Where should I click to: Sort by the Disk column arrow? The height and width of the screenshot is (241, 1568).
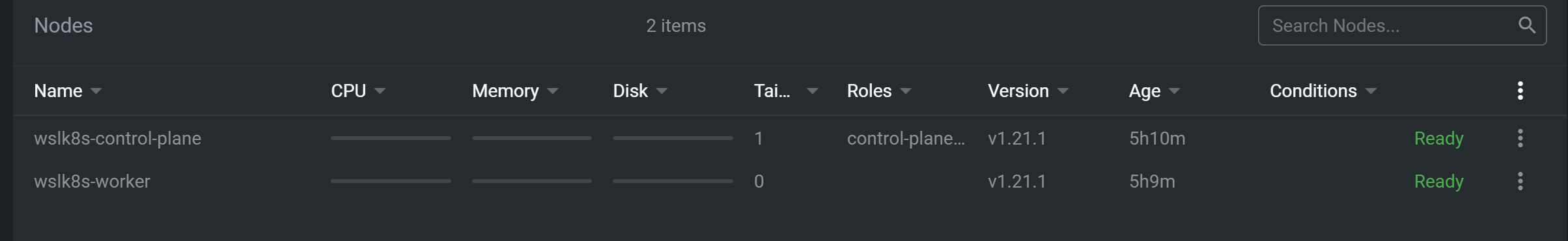click(x=662, y=91)
